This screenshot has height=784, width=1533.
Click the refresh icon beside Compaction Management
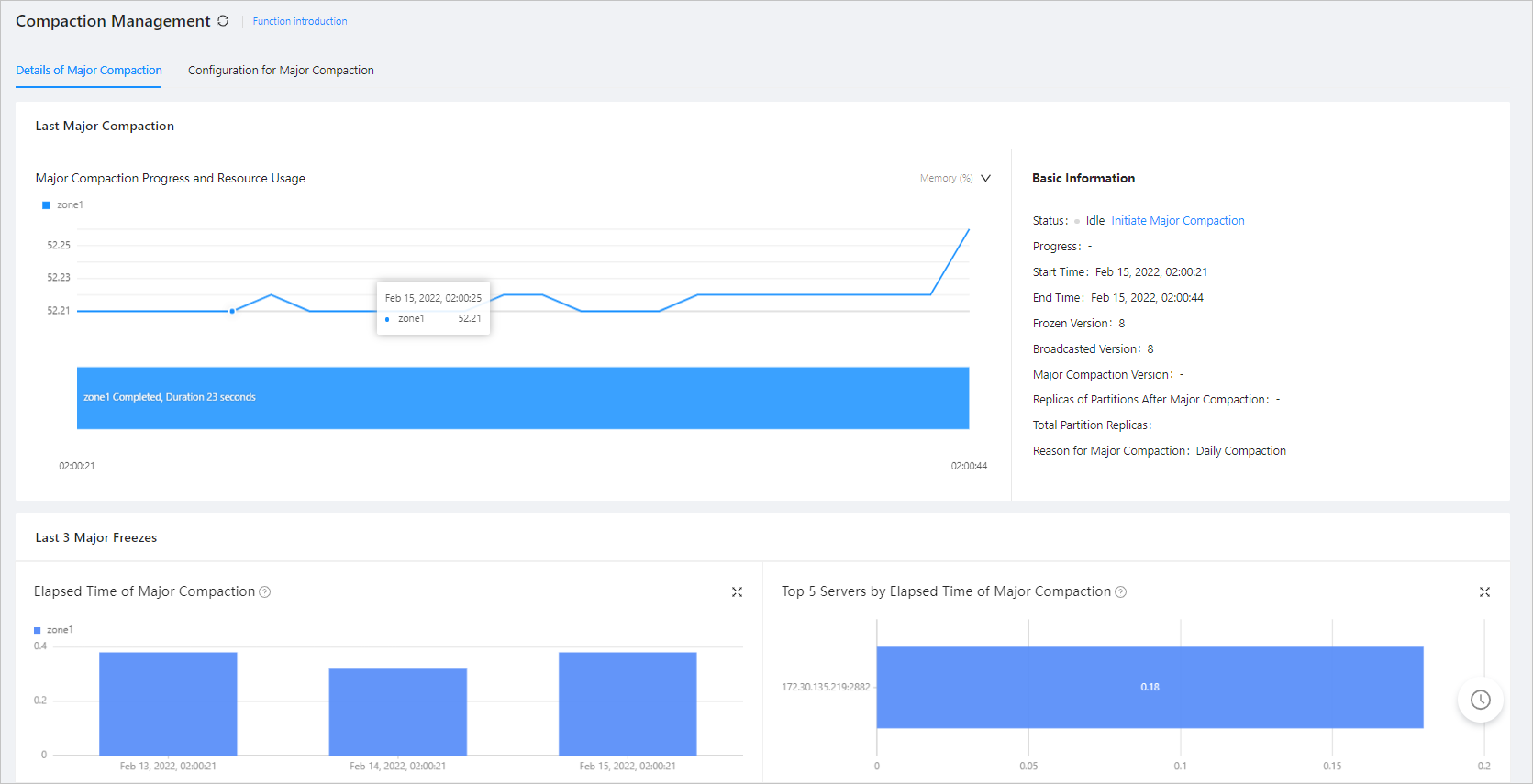coord(223,21)
